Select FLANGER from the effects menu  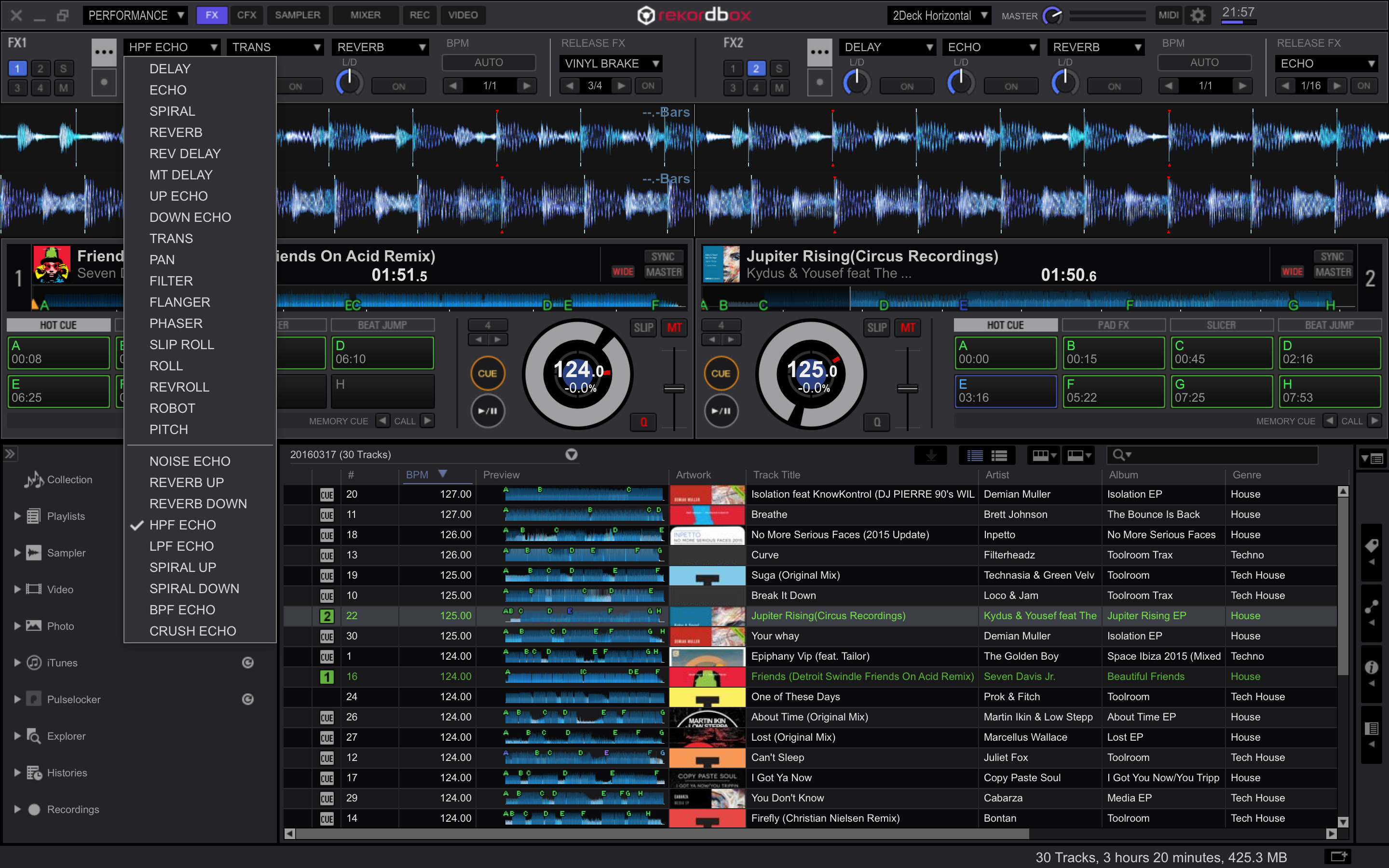179,302
